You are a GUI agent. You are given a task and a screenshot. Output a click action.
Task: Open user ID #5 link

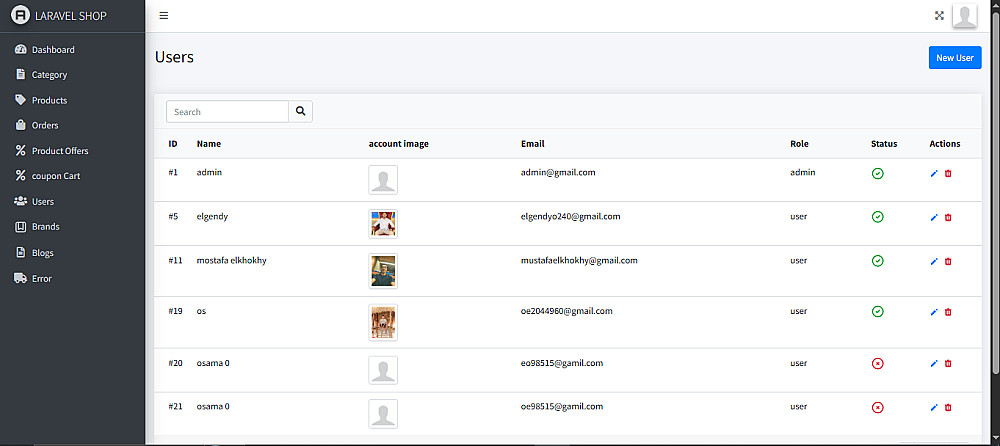(173, 216)
